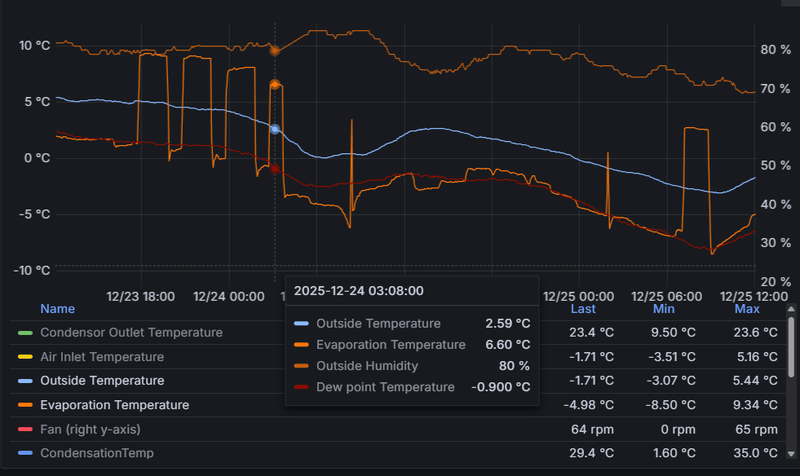Click the legend scrollbar up arrow
The height and width of the screenshot is (476, 800).
point(791,309)
